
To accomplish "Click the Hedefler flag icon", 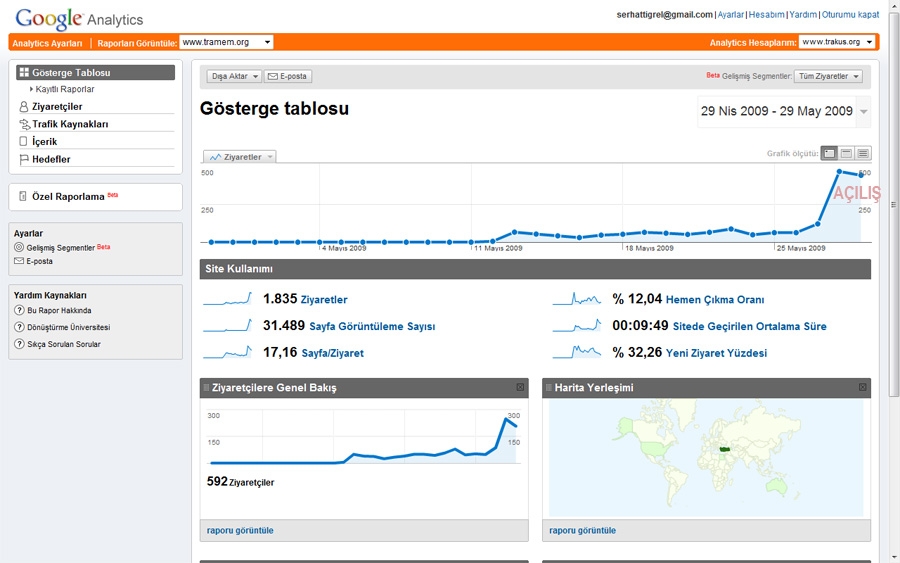I will pos(24,160).
